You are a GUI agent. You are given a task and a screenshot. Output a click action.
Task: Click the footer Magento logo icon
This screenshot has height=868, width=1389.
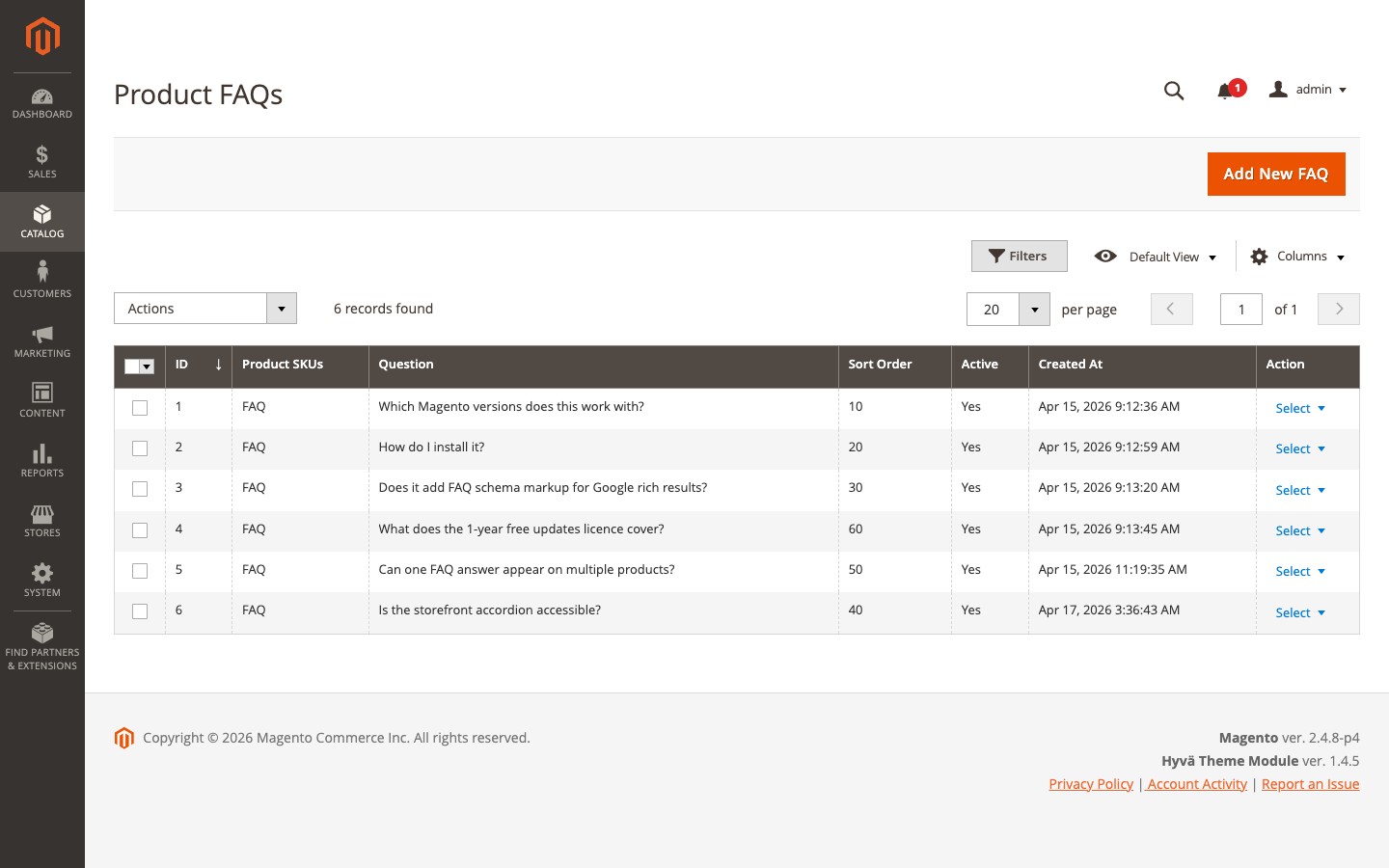124,738
